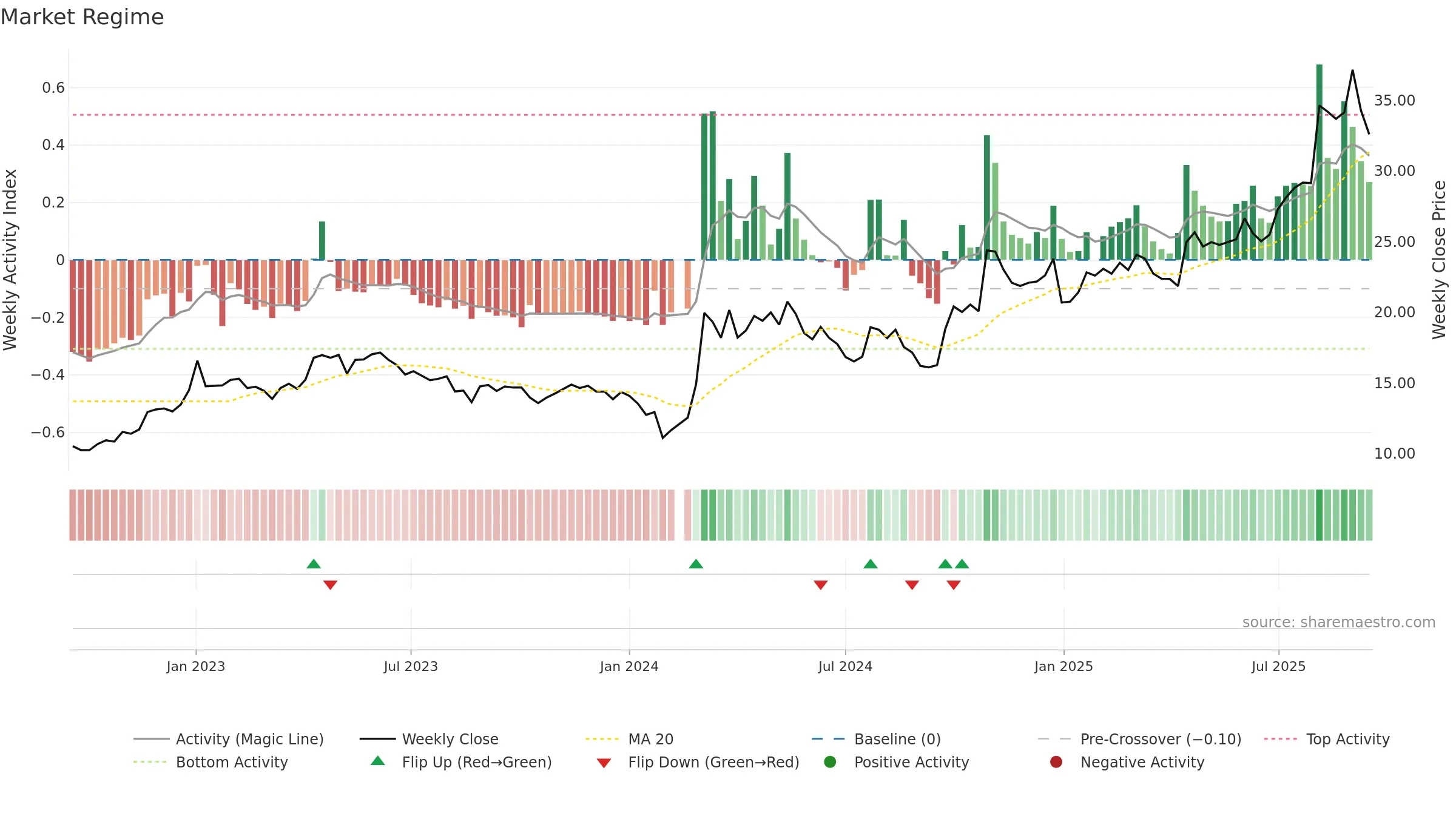
Task: Select the first flip-down marker in 2023
Action: pos(330,585)
